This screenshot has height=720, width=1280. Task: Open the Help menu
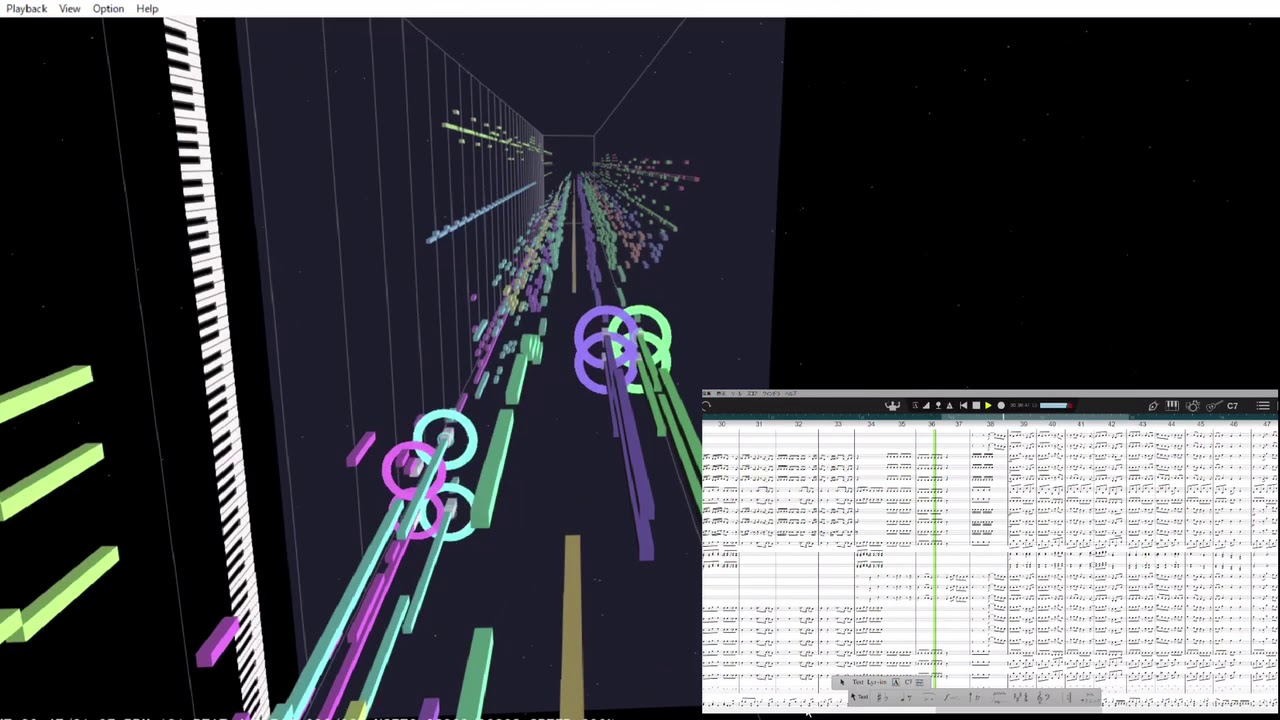[x=147, y=9]
